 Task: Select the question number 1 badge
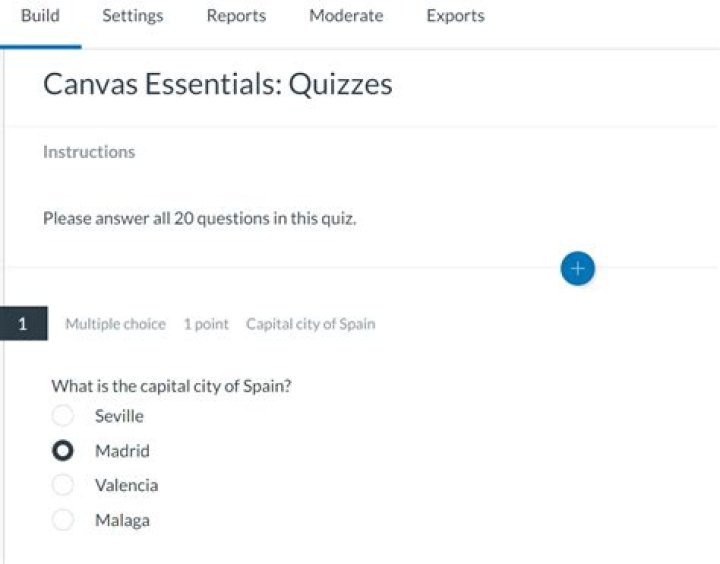pyautogui.click(x=23, y=324)
